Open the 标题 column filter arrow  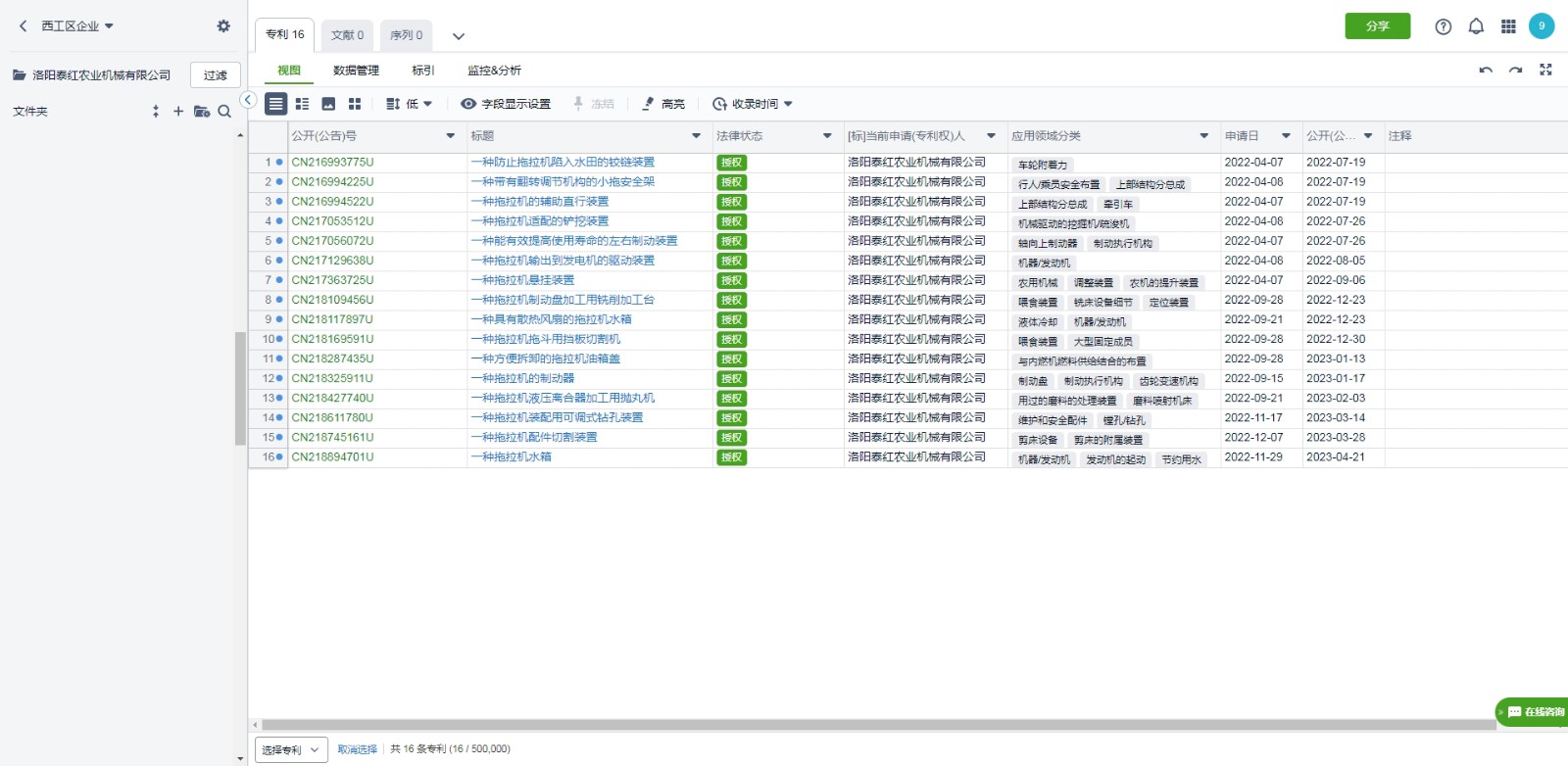[x=697, y=136]
